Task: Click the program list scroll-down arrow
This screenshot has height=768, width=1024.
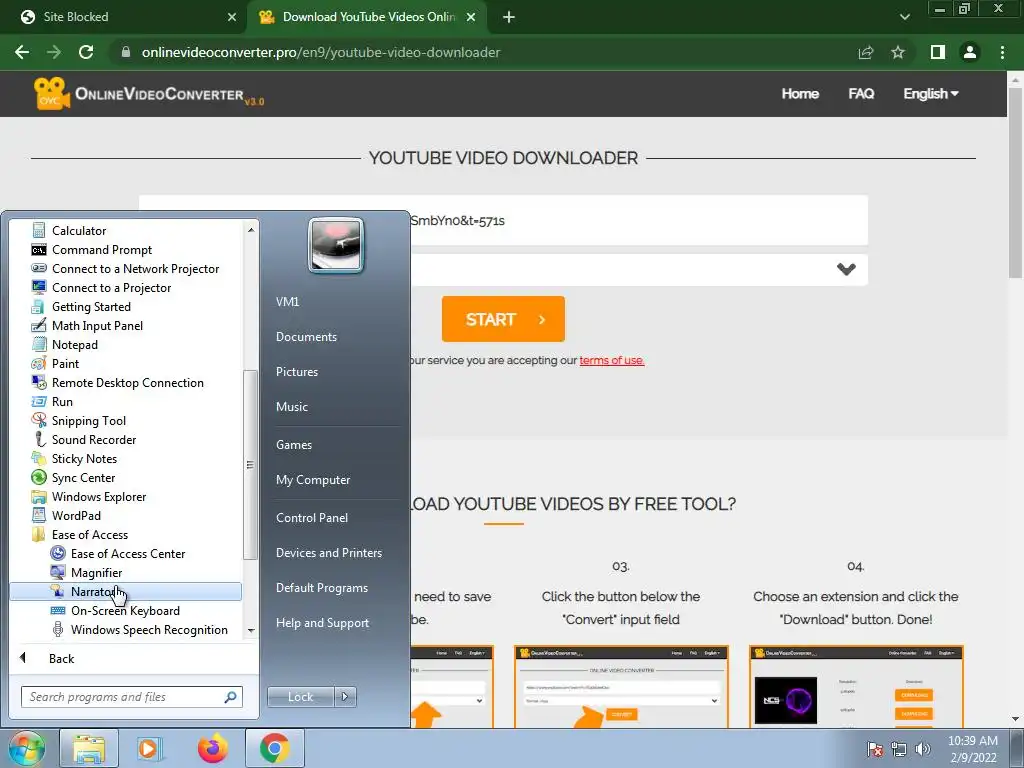Action: [251, 631]
